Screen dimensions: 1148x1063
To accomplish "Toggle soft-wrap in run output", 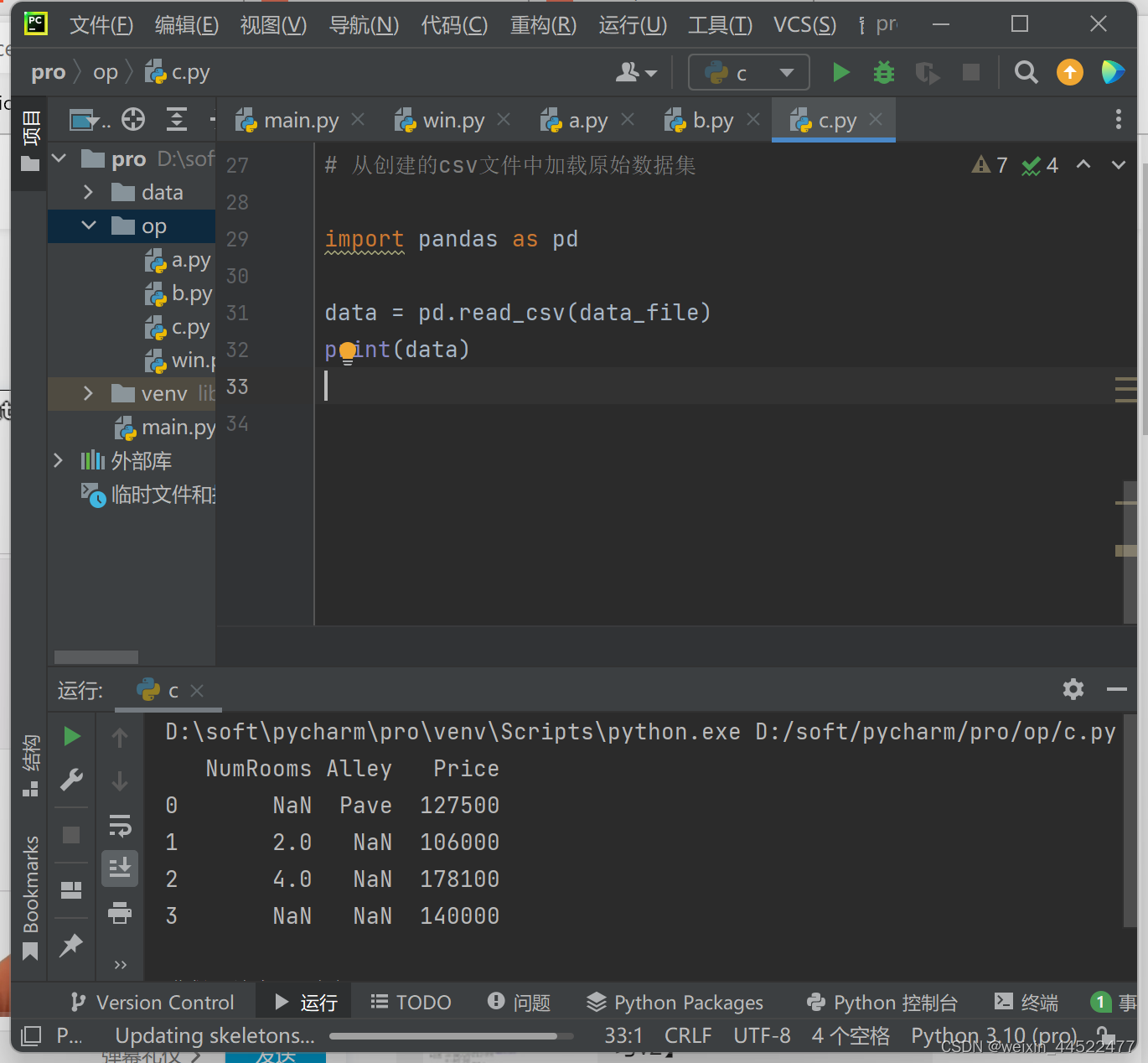I will click(120, 826).
